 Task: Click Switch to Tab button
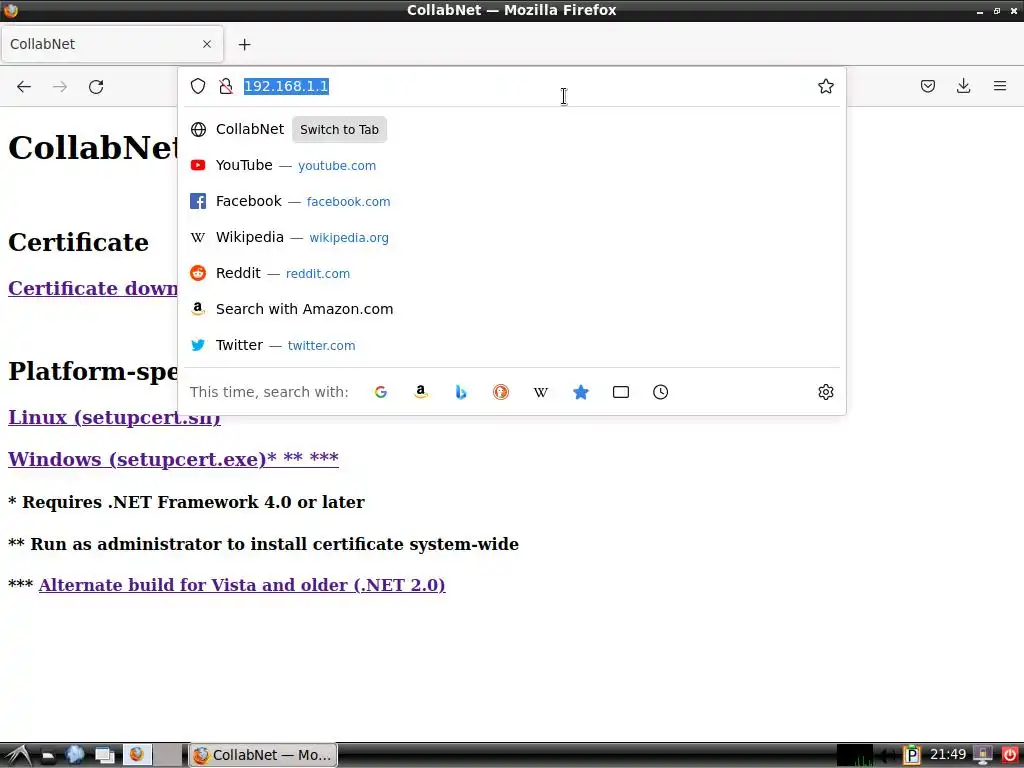point(339,129)
